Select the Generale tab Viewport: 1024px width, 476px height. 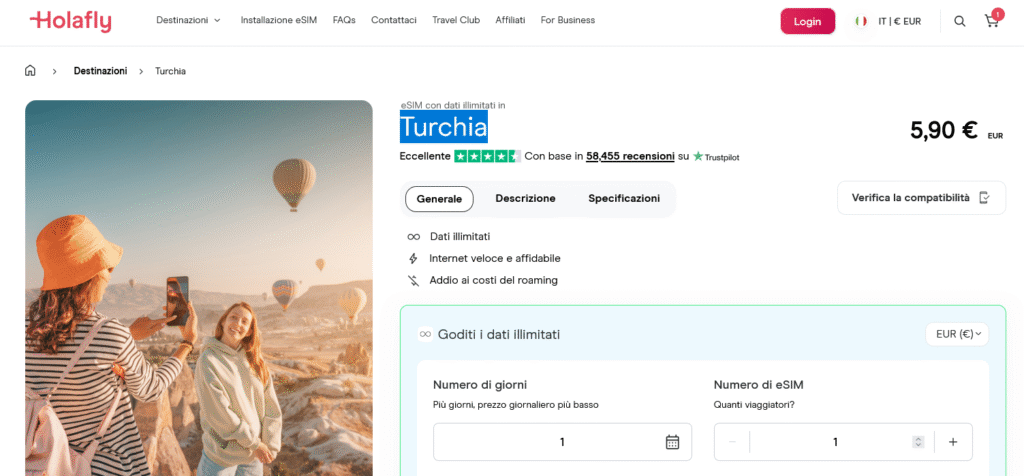pyautogui.click(x=440, y=199)
